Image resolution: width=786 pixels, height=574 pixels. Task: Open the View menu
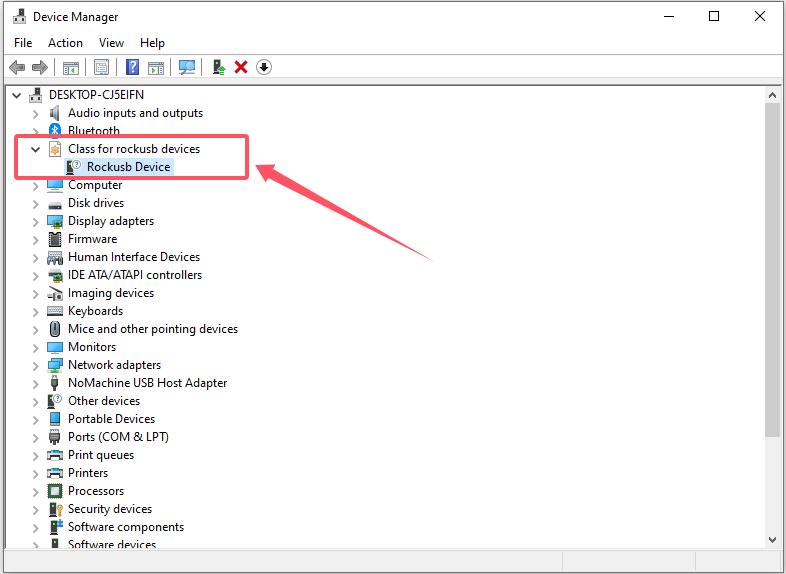pyautogui.click(x=111, y=43)
